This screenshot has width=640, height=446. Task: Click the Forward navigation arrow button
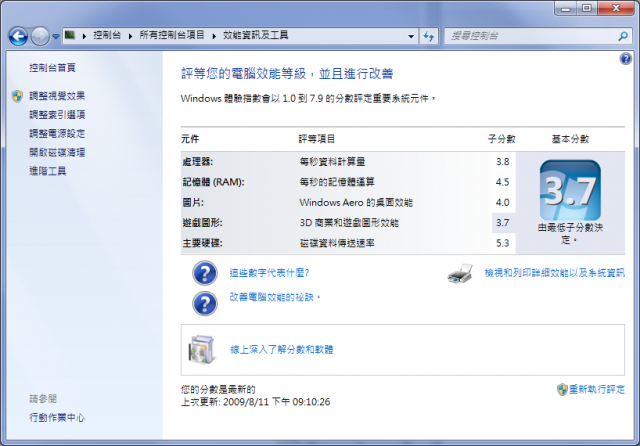(40, 36)
